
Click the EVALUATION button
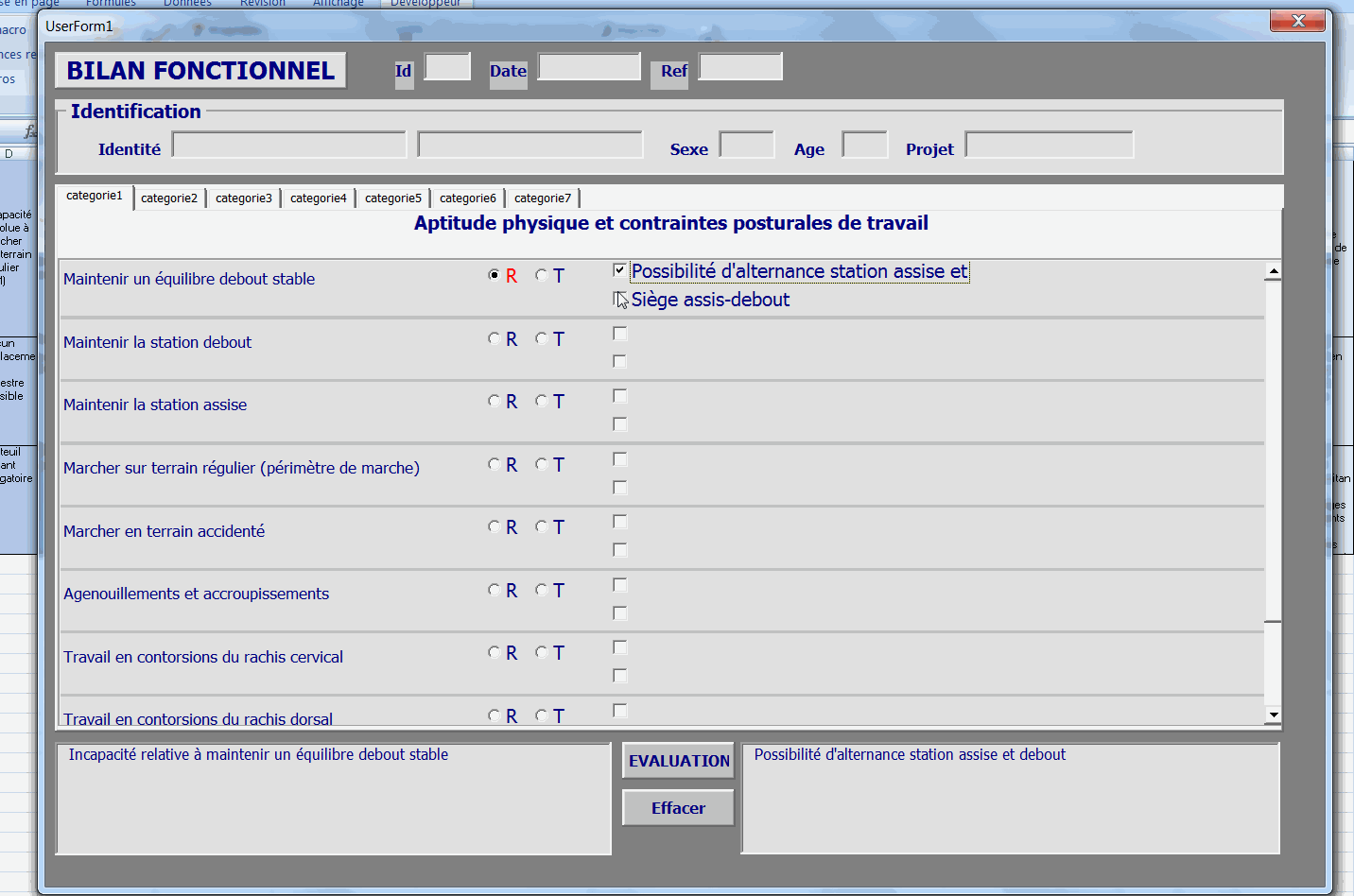pos(678,761)
